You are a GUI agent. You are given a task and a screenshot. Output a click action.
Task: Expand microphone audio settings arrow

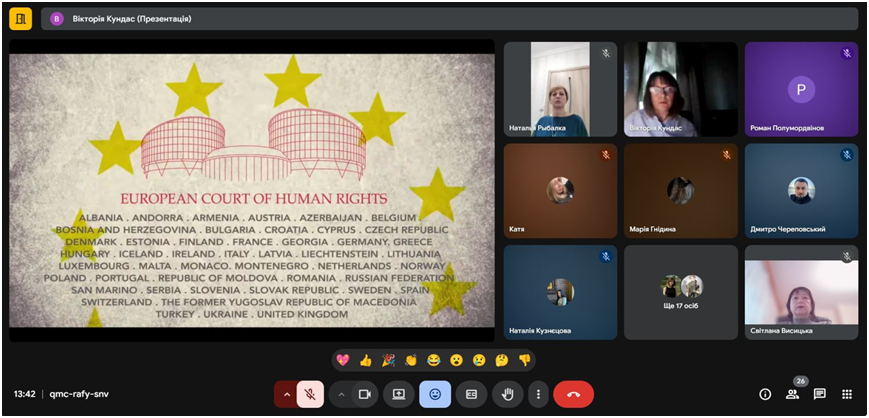click(286, 394)
